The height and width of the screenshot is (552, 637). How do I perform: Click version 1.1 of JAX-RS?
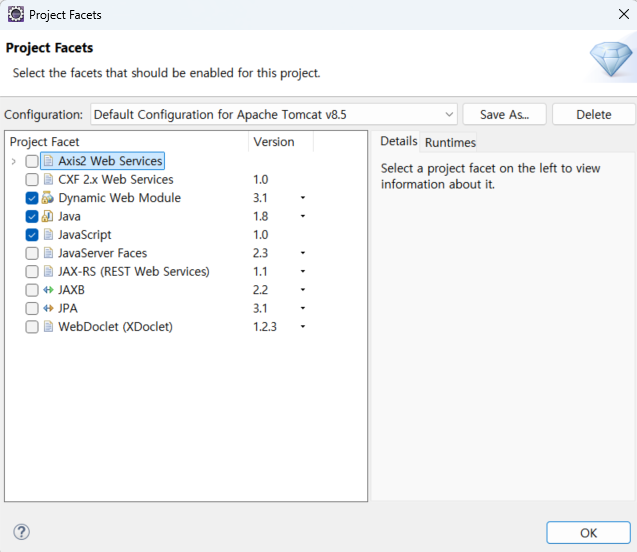[x=260, y=271]
